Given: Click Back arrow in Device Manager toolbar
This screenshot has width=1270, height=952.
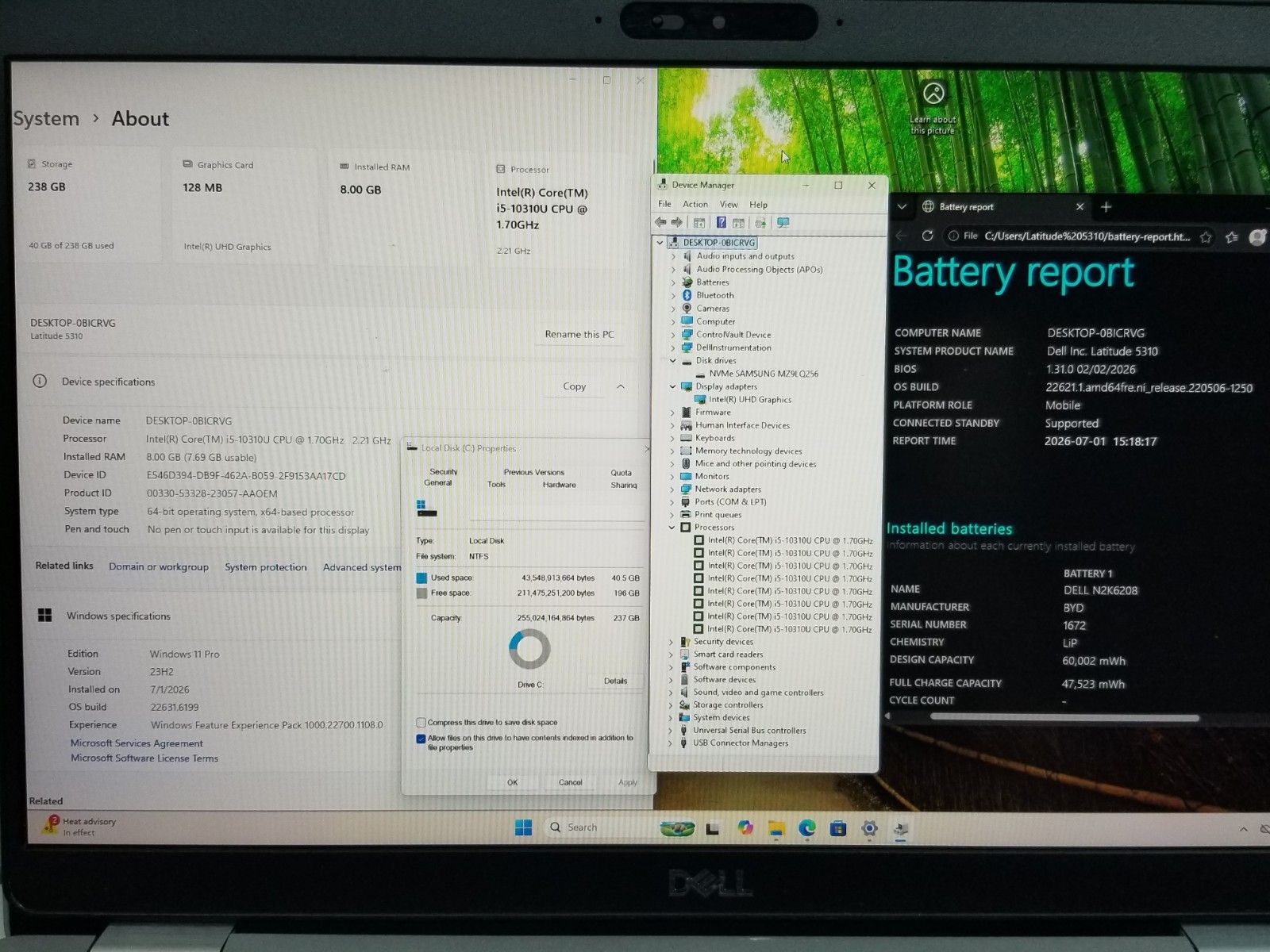Looking at the screenshot, I should (x=660, y=223).
